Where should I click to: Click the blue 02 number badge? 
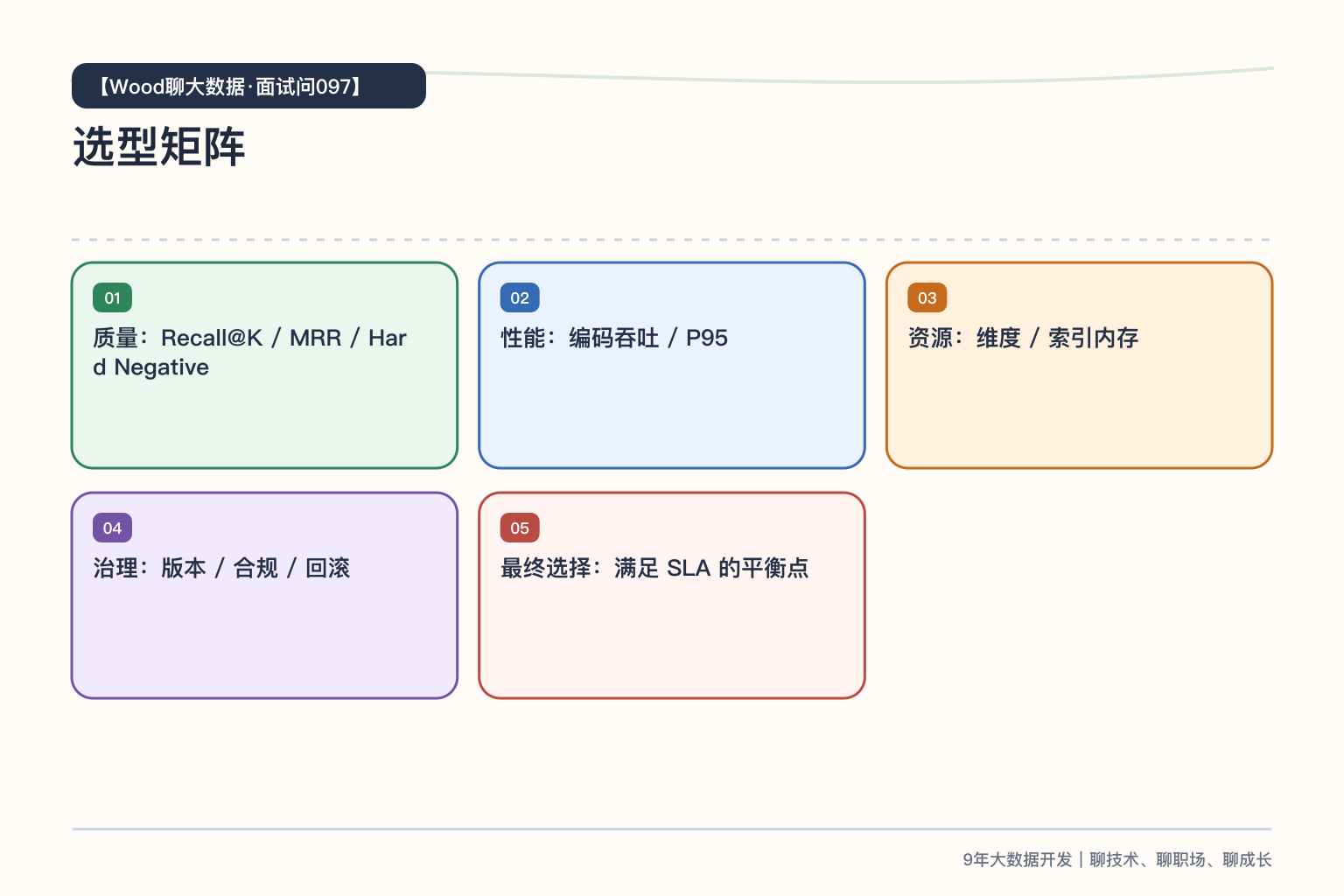(x=520, y=297)
